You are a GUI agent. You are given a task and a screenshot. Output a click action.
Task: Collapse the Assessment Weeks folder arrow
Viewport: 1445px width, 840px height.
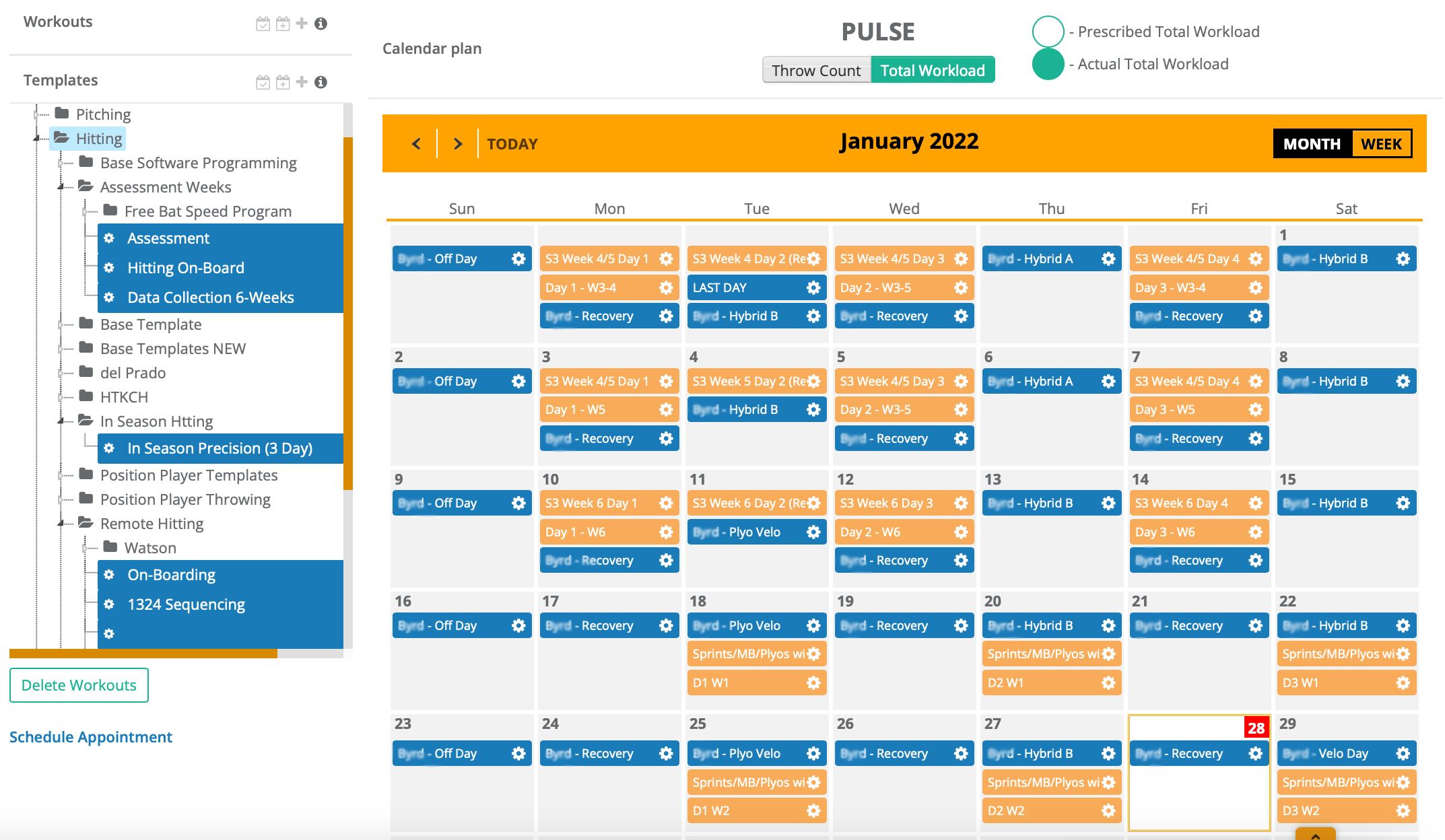pos(61,187)
